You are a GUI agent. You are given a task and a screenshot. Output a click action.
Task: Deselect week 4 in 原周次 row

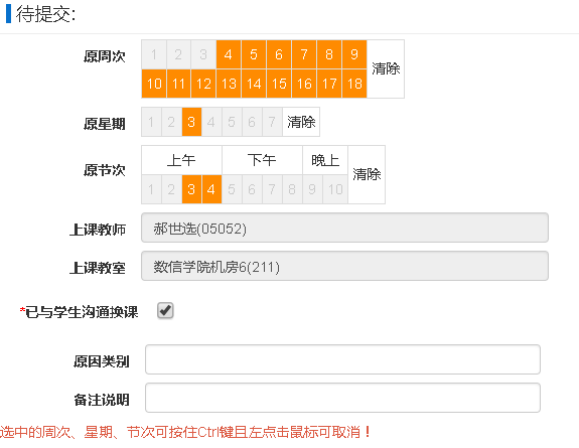[229, 54]
